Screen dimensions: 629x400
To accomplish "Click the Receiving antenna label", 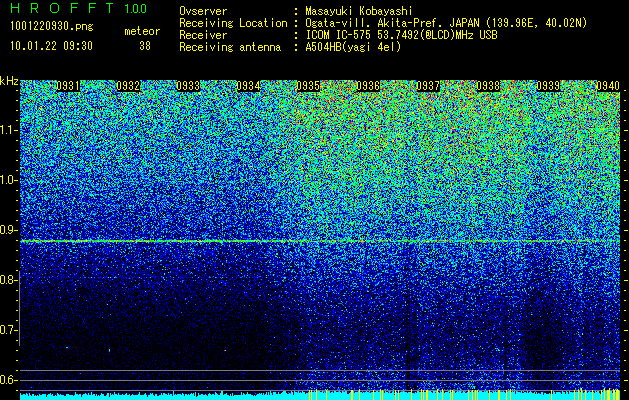I will point(230,47).
